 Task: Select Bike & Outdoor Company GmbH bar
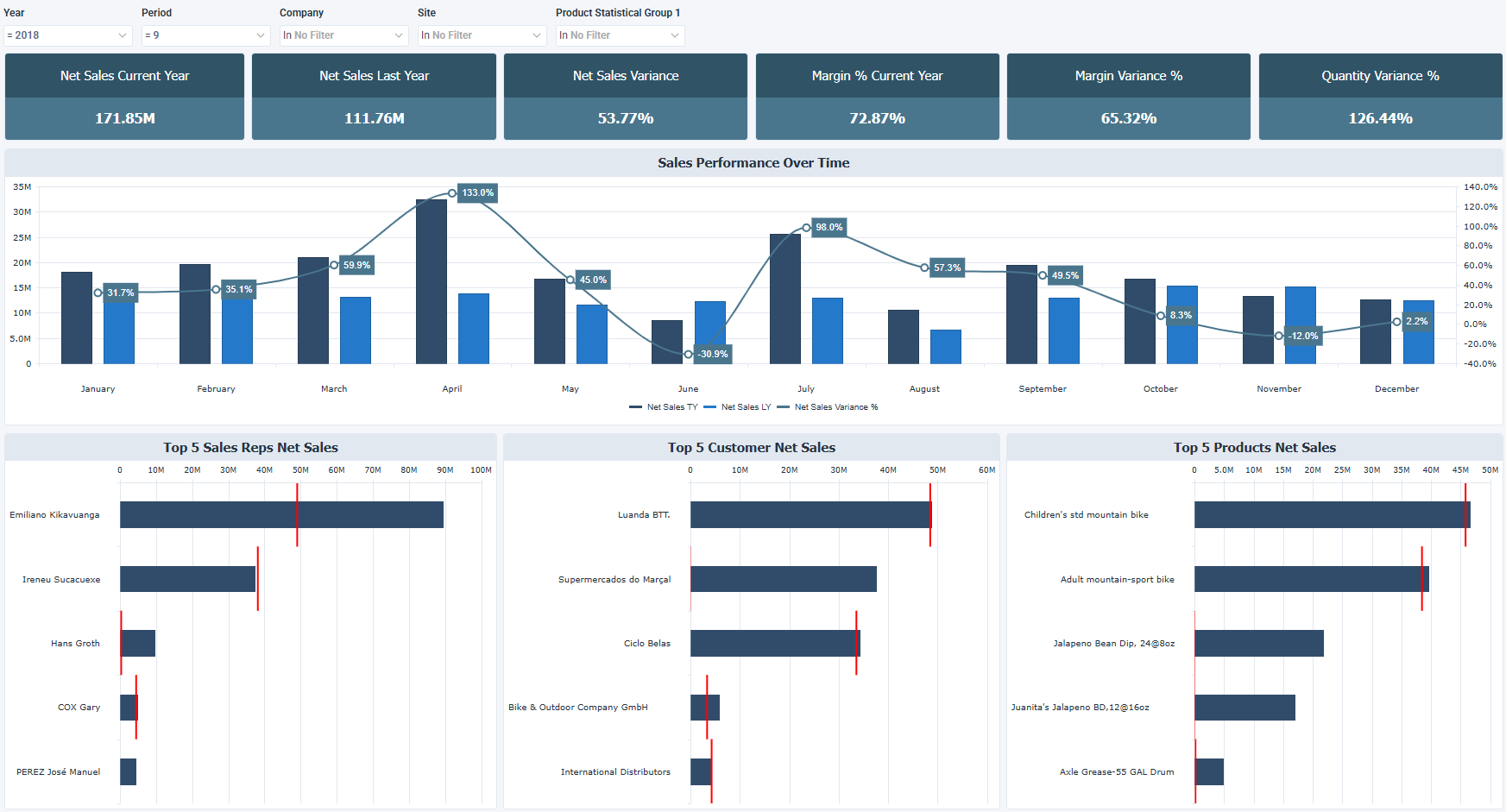coord(705,708)
